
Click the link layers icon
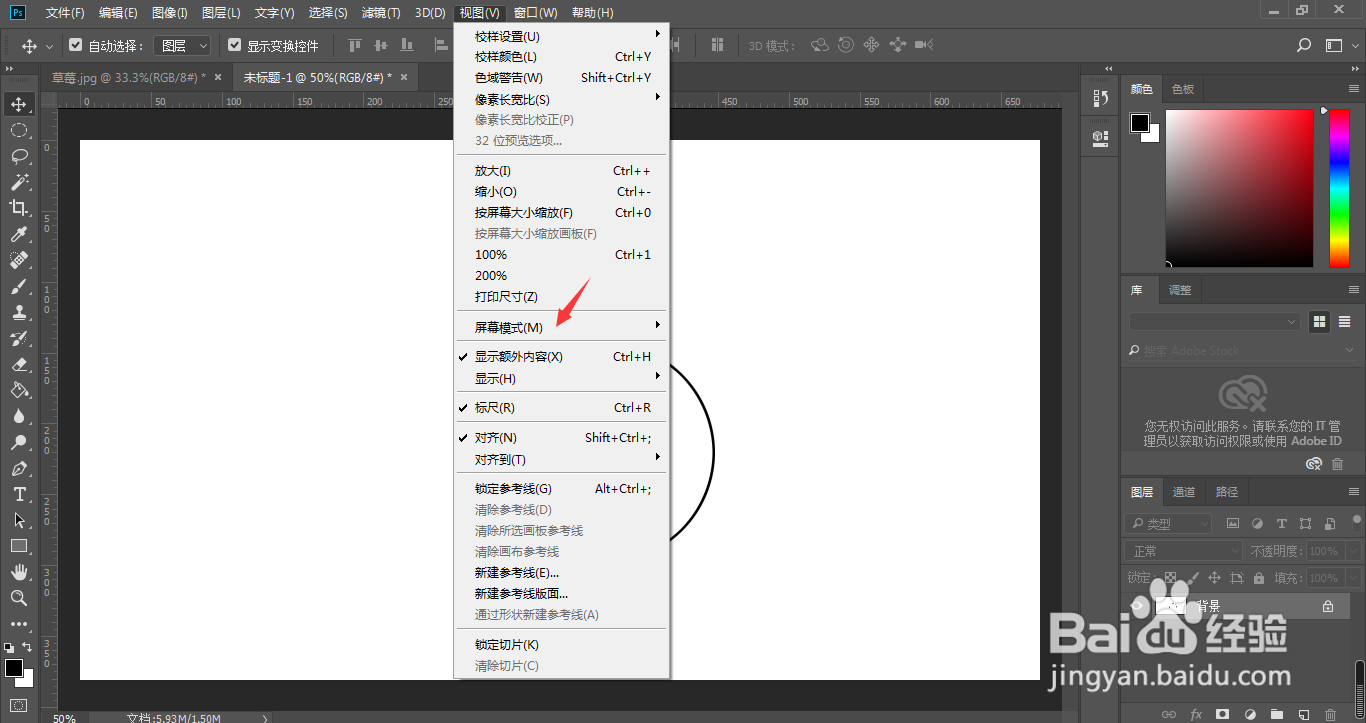(1168, 714)
